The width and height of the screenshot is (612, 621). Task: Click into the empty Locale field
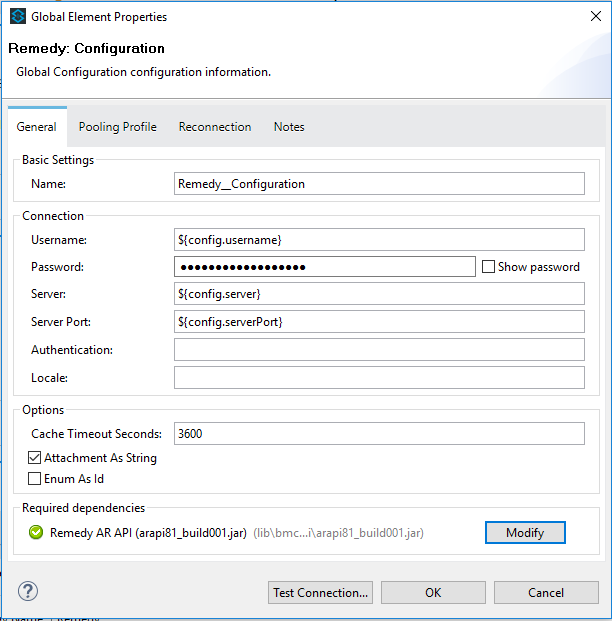[379, 377]
